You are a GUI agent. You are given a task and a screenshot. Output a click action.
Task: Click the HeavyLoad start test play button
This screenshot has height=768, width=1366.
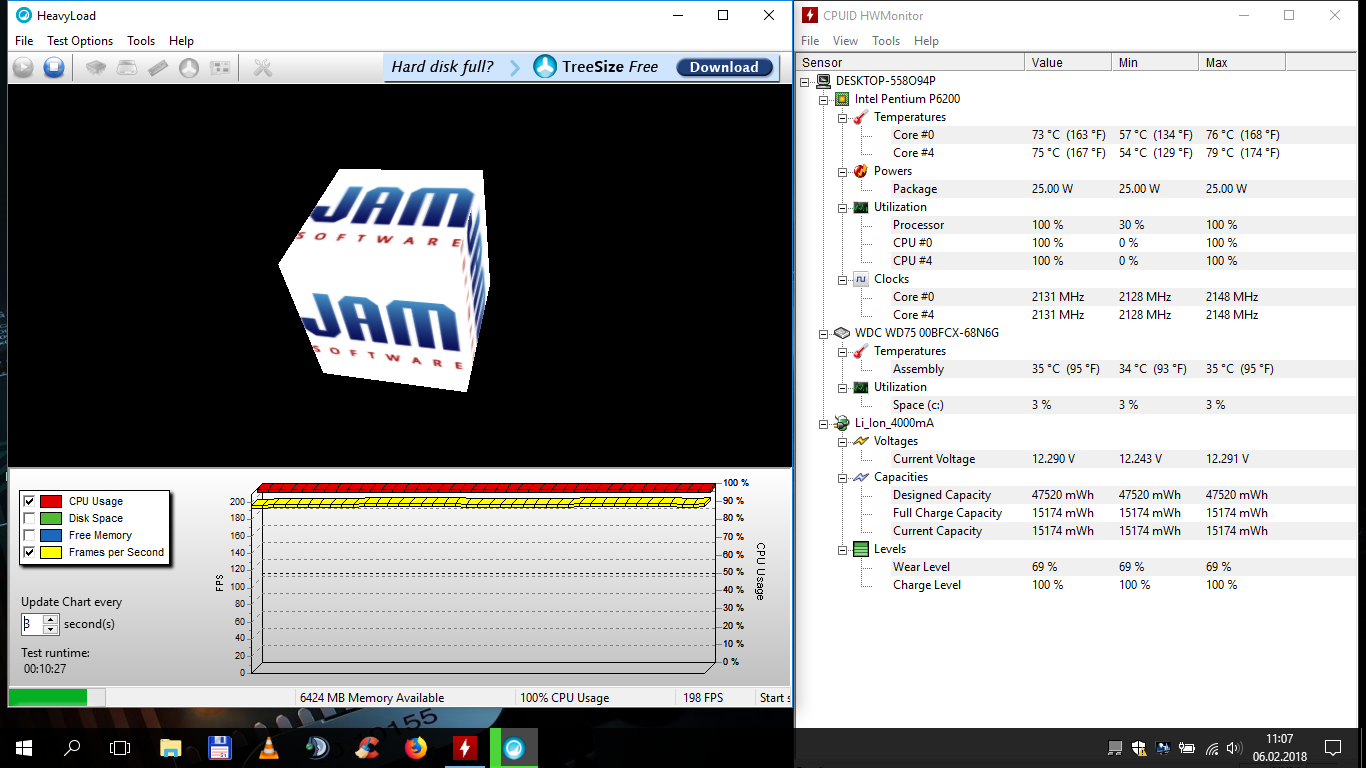click(x=23, y=68)
